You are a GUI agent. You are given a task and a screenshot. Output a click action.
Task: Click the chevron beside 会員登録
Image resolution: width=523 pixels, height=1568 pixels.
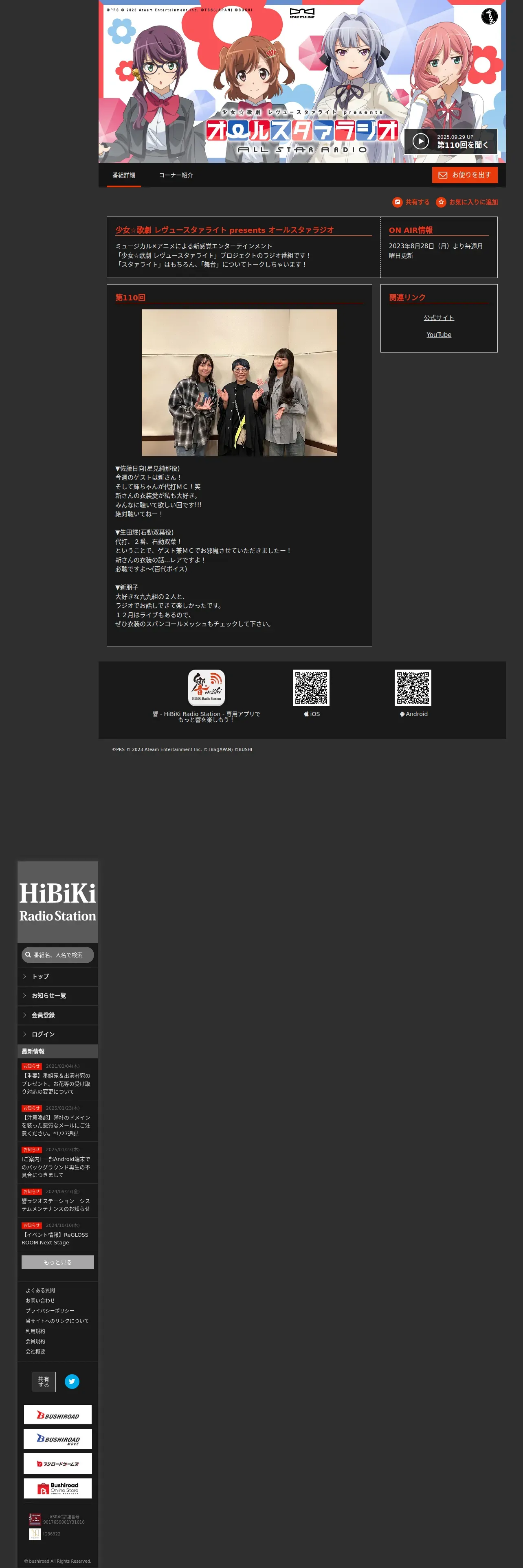point(24,1015)
